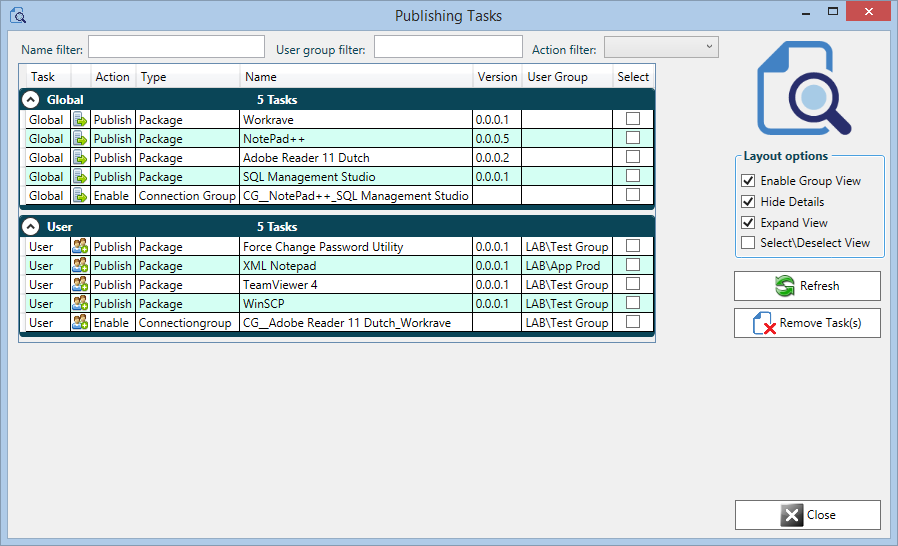Click the task icon beside NotePad++ row
The height and width of the screenshot is (546, 898).
click(x=80, y=139)
